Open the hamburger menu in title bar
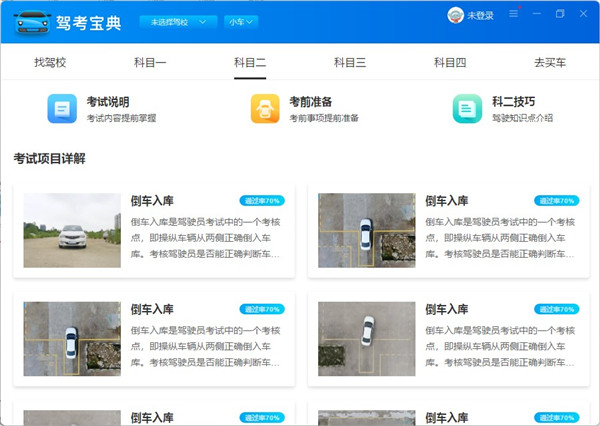The width and height of the screenshot is (600, 426). coord(514,14)
